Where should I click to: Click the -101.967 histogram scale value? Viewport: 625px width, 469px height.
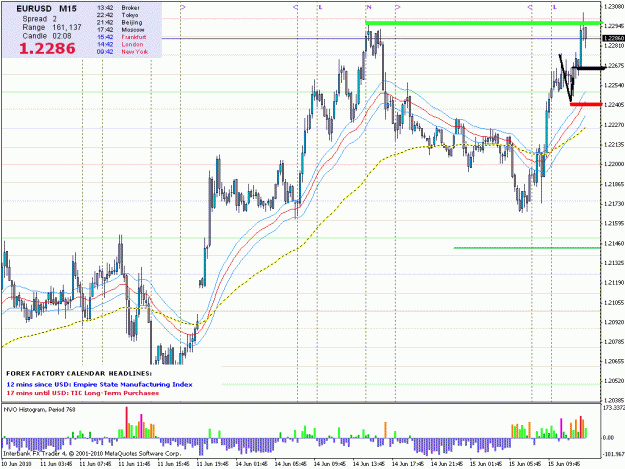(613, 453)
